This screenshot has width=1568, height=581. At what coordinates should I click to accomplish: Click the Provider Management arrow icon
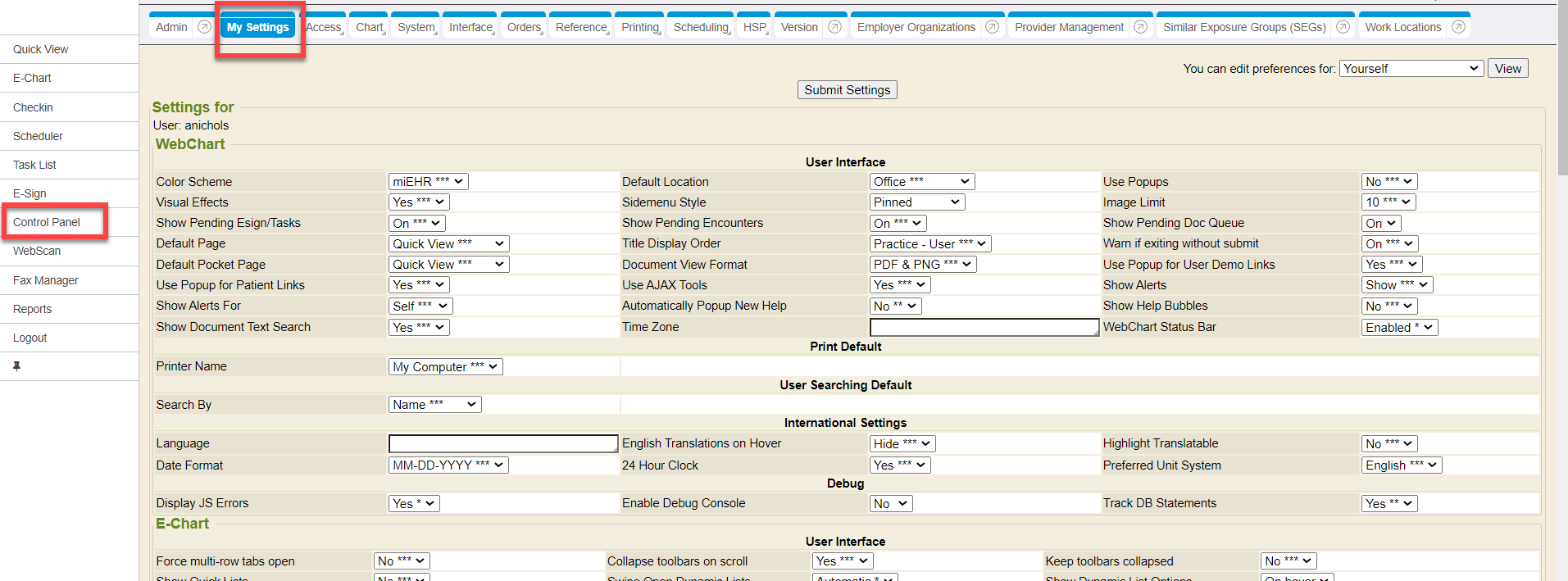tap(1140, 27)
